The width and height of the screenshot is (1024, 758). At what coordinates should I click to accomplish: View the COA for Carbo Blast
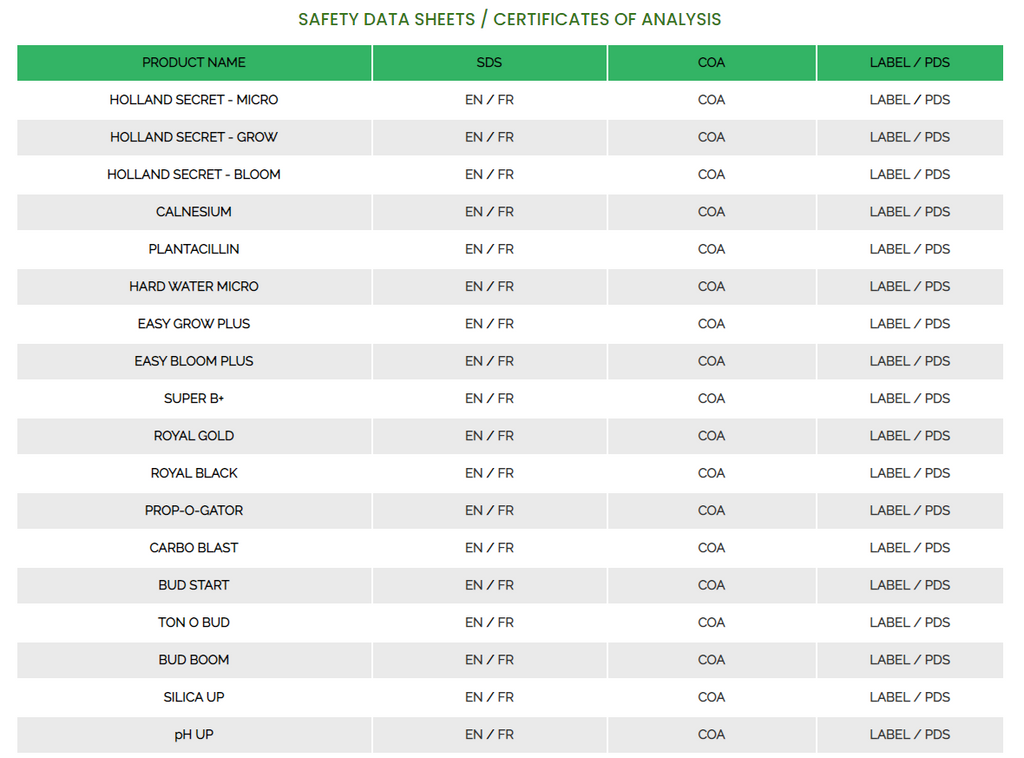coord(711,548)
